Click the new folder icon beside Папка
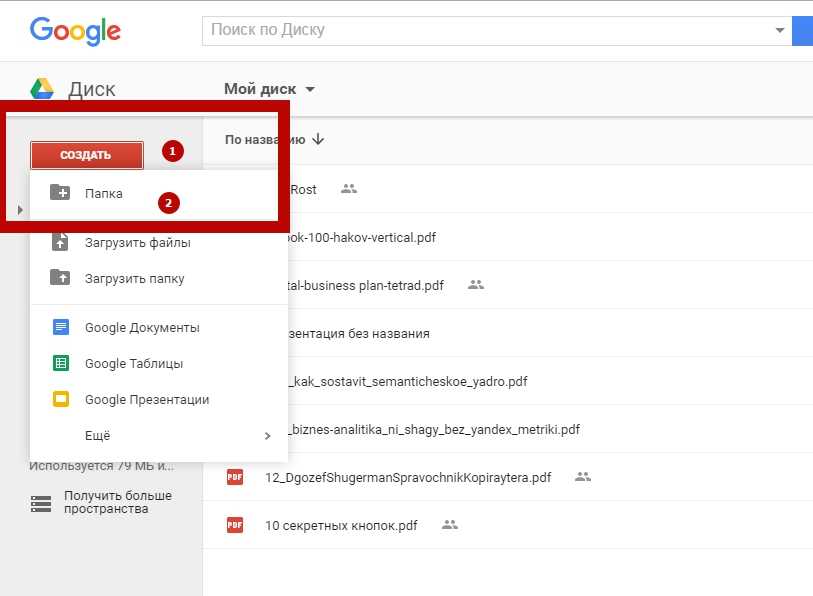 [60, 192]
